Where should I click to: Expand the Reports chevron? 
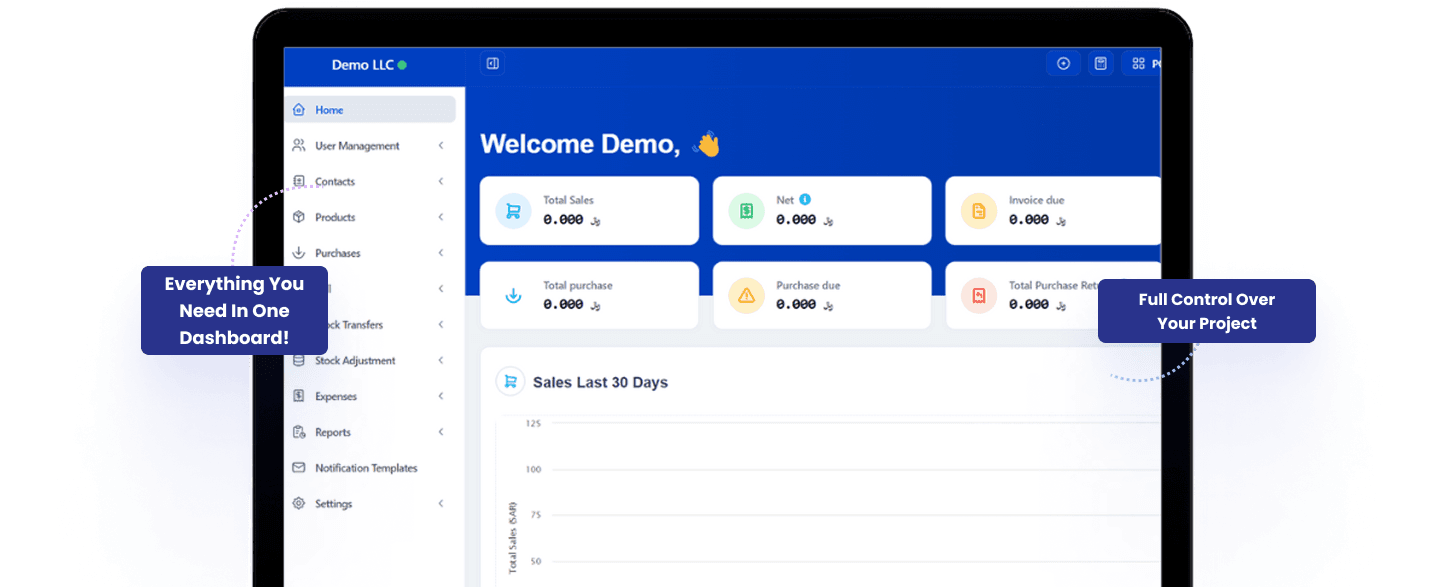pyautogui.click(x=441, y=432)
